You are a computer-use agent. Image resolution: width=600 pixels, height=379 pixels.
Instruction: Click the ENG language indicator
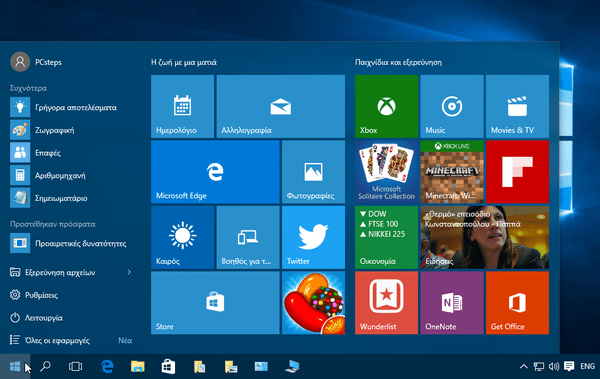[587, 366]
